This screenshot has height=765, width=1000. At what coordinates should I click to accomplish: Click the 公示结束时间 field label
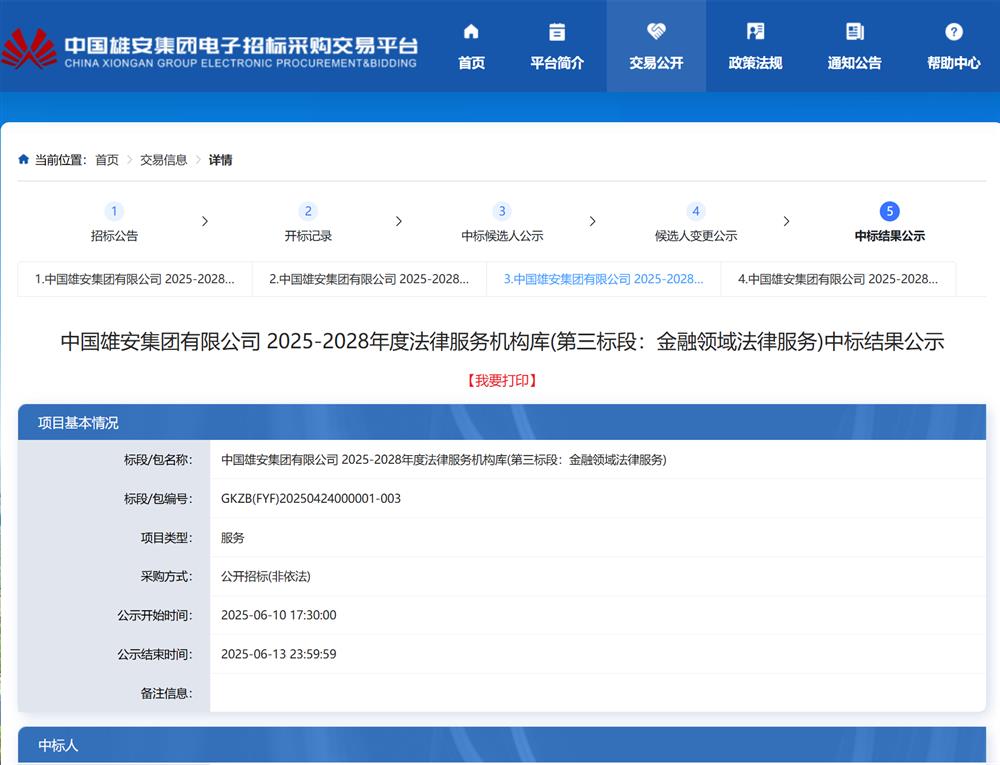click(x=155, y=654)
